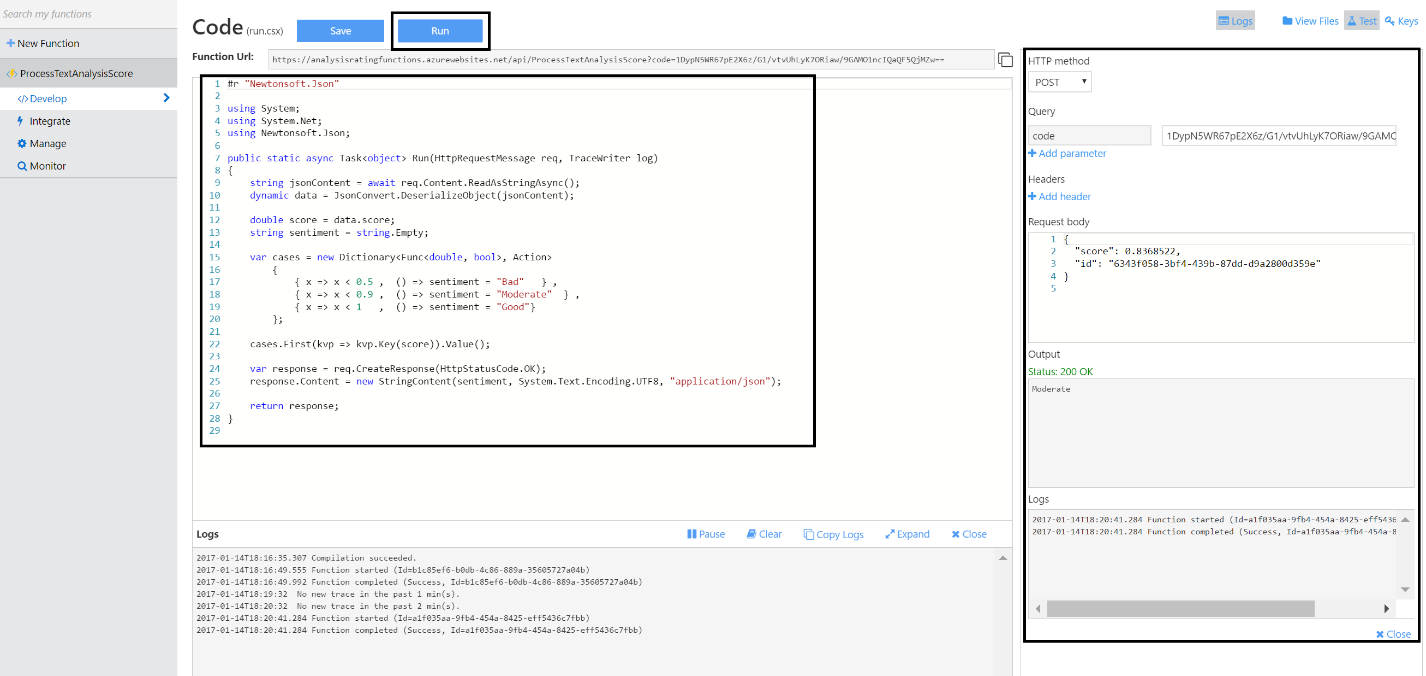Show Logs using the top-right Logs icon
The image size is (1426, 676).
1235,19
